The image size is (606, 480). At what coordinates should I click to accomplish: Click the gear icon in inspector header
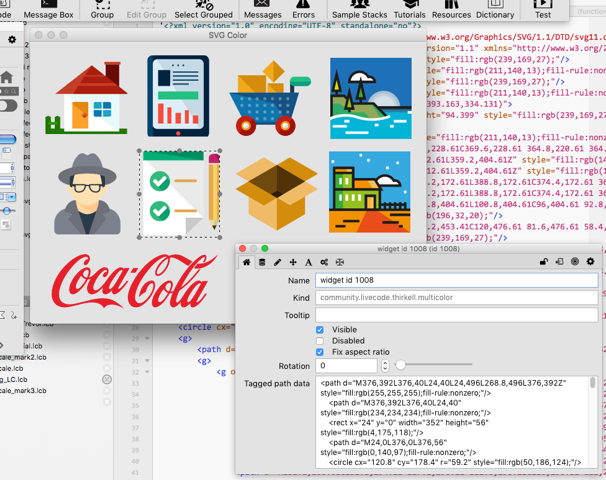pos(590,262)
